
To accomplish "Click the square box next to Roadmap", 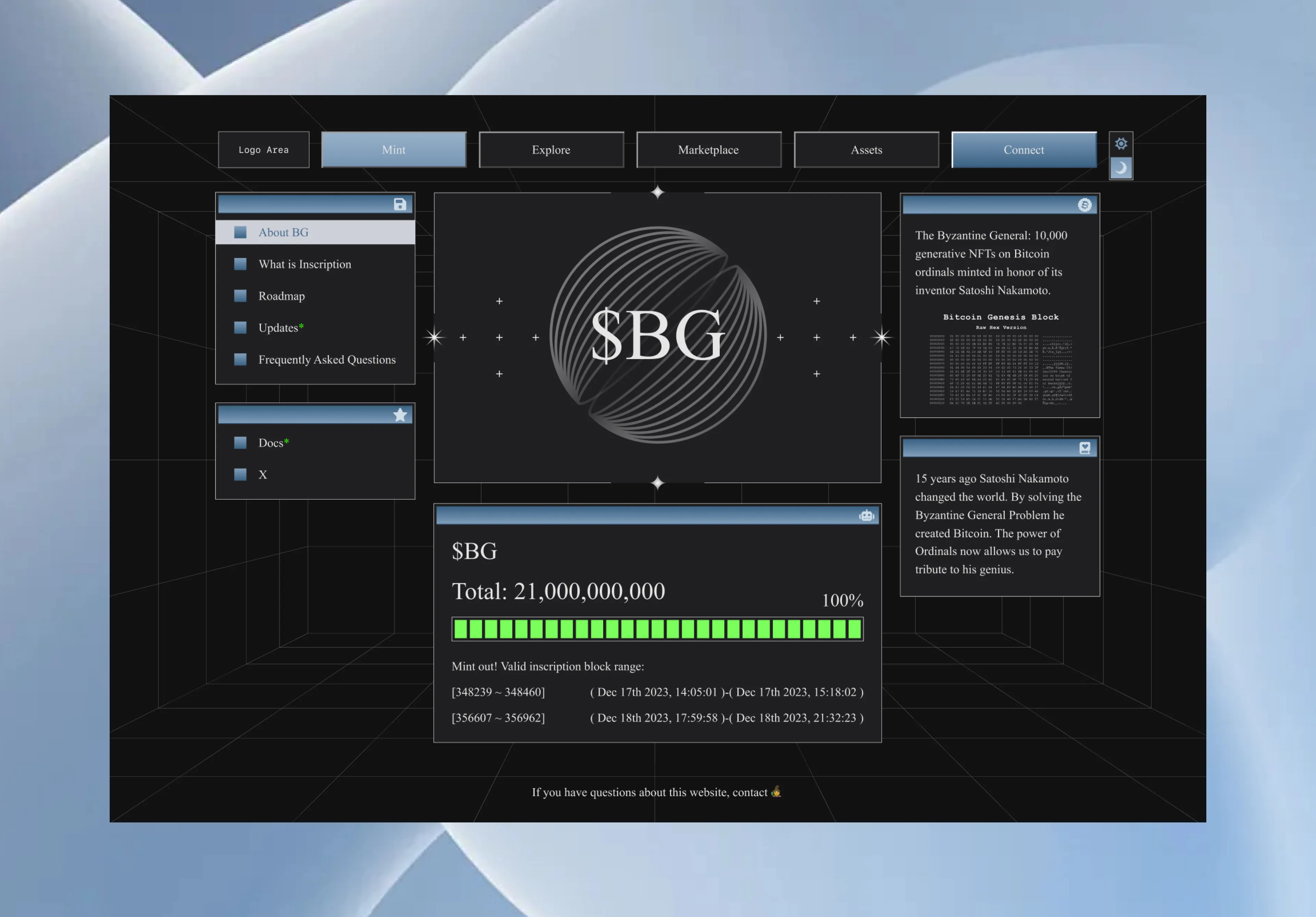I will tap(240, 296).
